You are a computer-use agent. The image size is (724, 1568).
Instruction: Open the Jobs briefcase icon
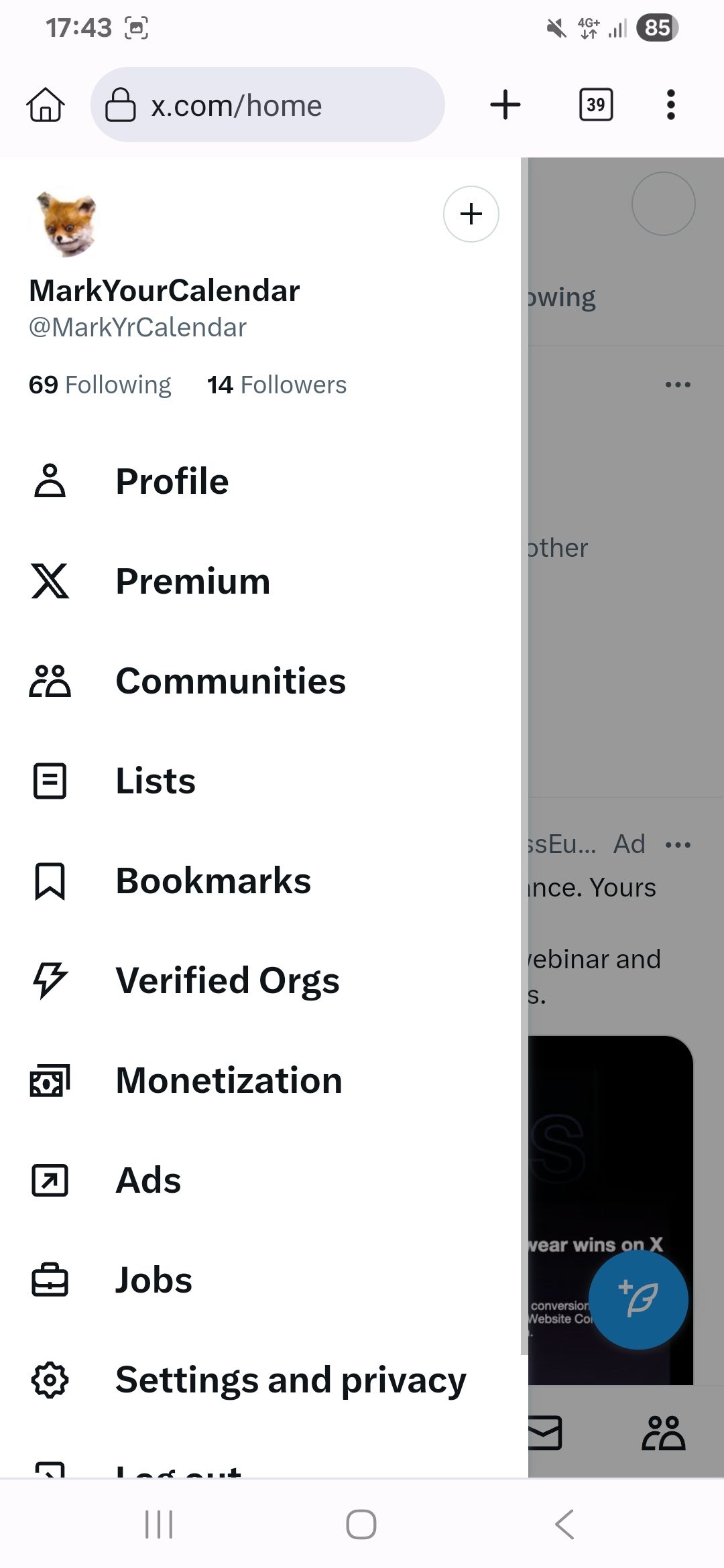coord(50,1280)
